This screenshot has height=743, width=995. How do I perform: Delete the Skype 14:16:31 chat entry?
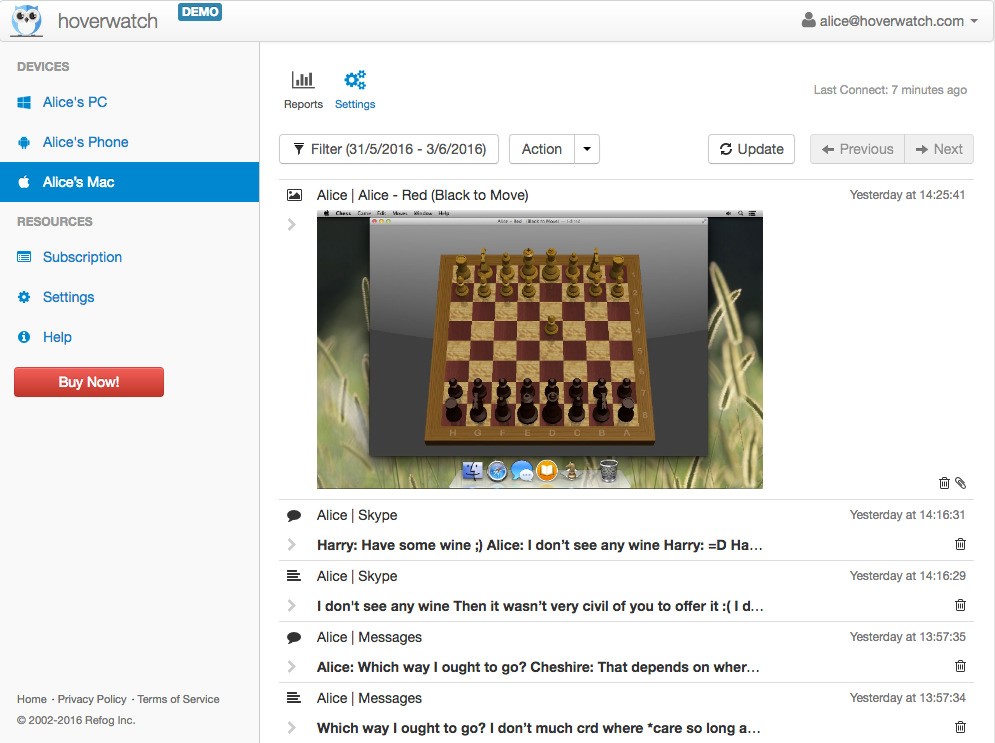click(x=961, y=544)
